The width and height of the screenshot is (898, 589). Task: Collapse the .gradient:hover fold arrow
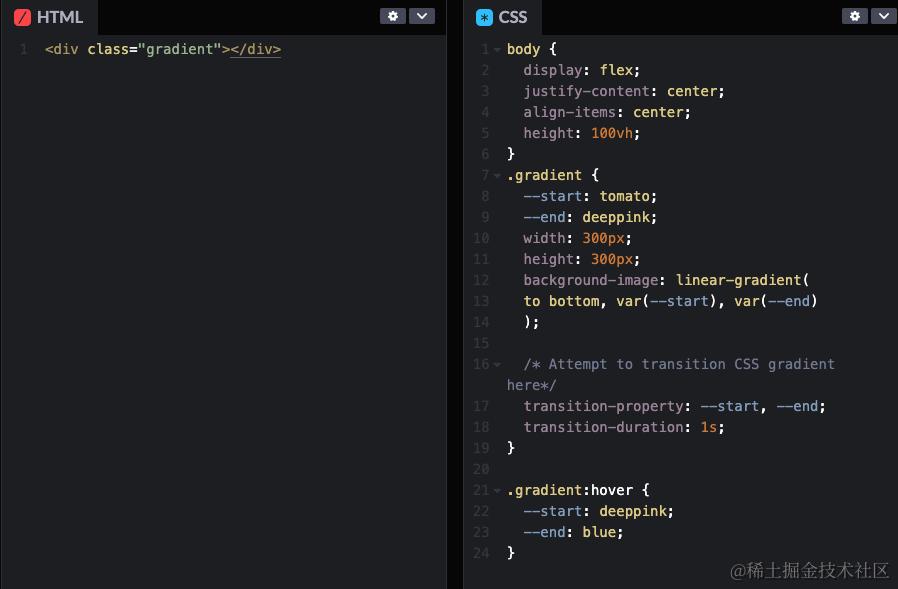tap(497, 490)
